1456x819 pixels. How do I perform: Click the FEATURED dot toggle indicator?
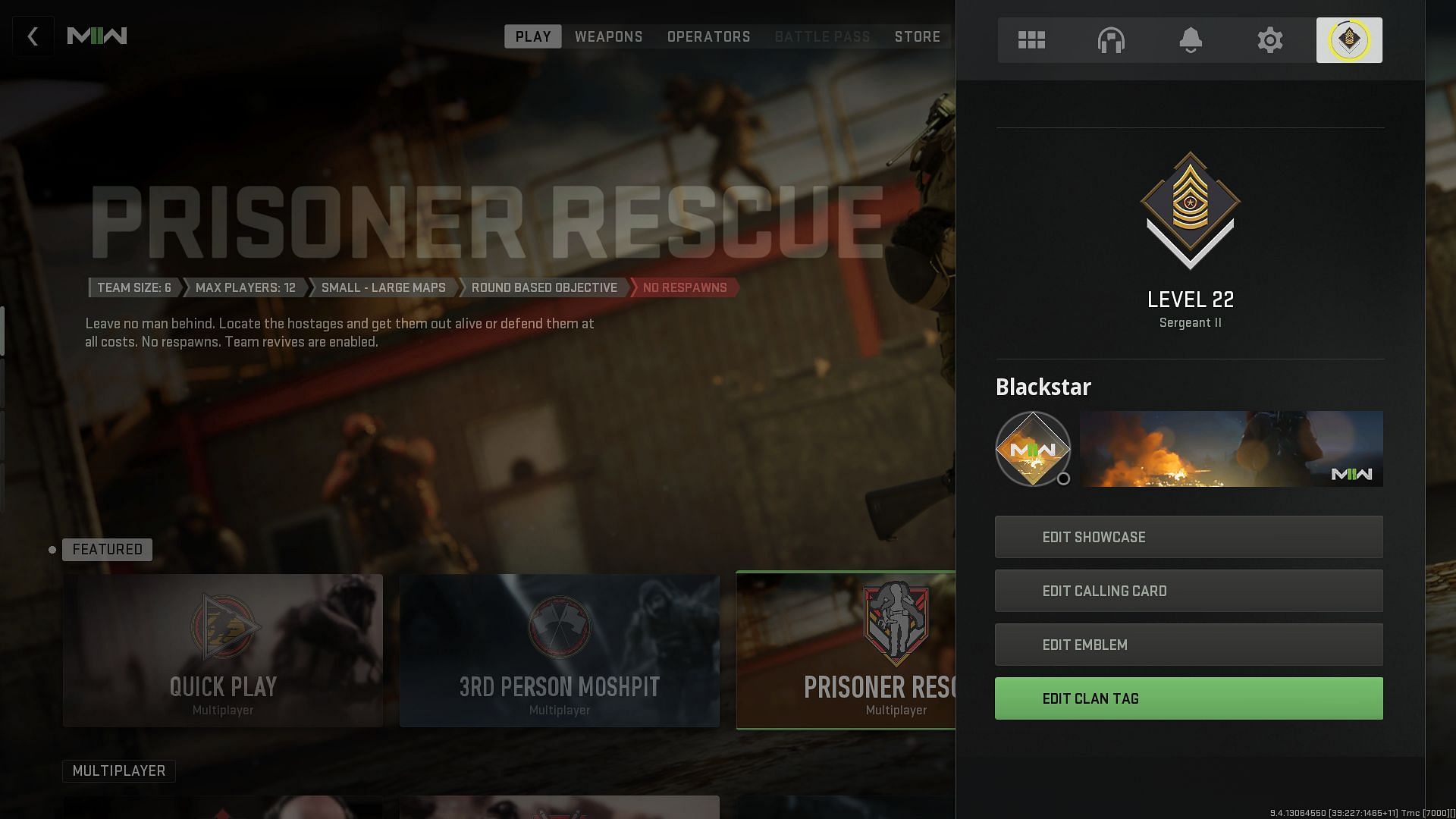pyautogui.click(x=51, y=549)
